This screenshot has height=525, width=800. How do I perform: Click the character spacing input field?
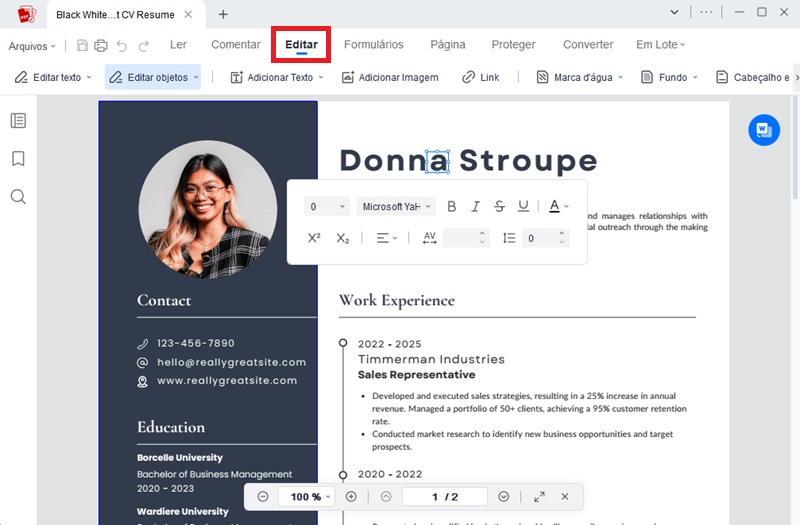(x=460, y=238)
